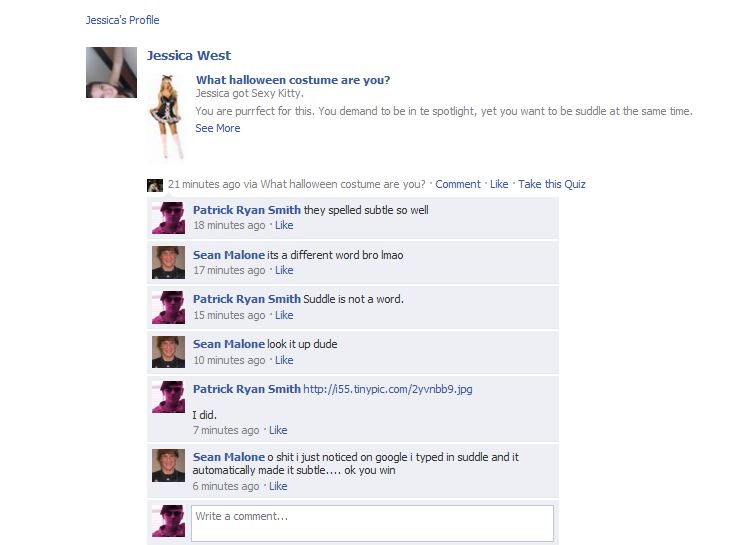737x545 pixels.
Task: Click the Comment link under the post
Action: (458, 184)
